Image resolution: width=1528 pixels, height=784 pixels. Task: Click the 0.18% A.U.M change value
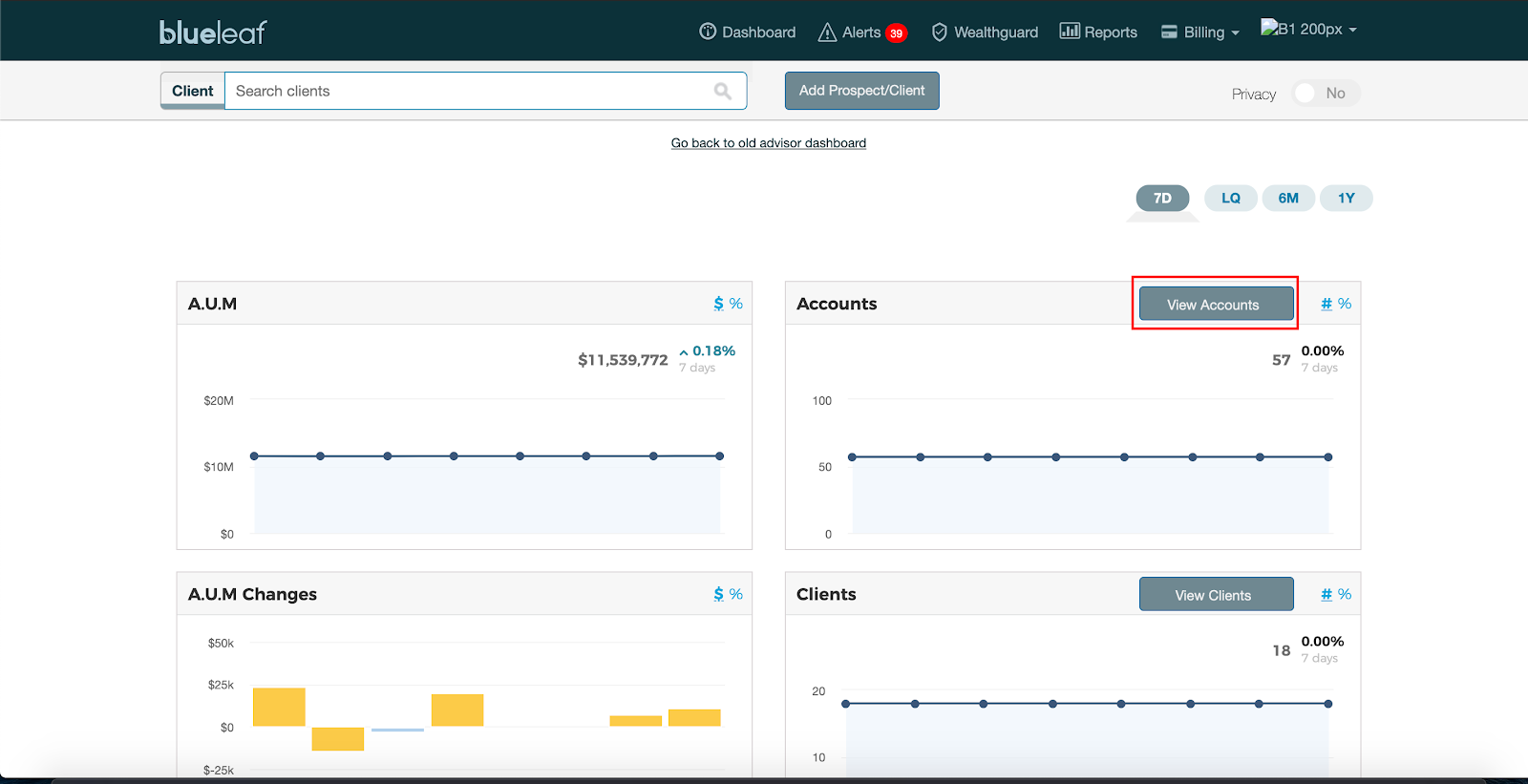[x=713, y=351]
